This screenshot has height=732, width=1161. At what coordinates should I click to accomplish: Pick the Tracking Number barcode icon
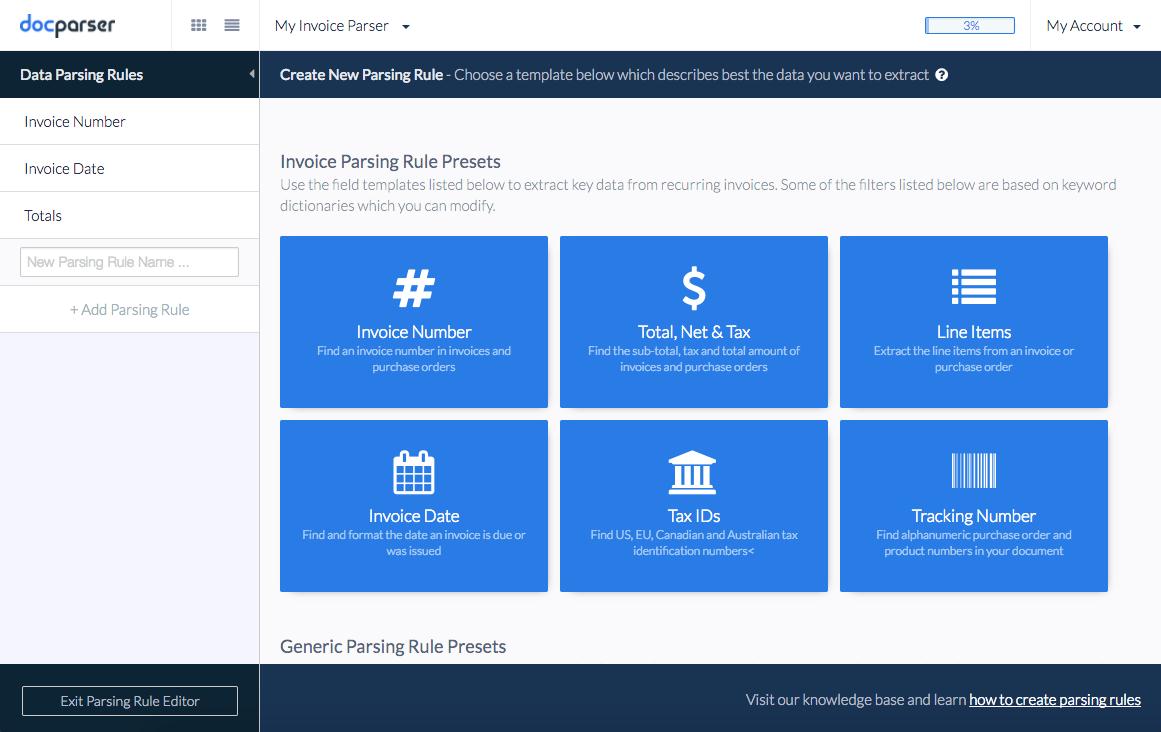coord(973,471)
